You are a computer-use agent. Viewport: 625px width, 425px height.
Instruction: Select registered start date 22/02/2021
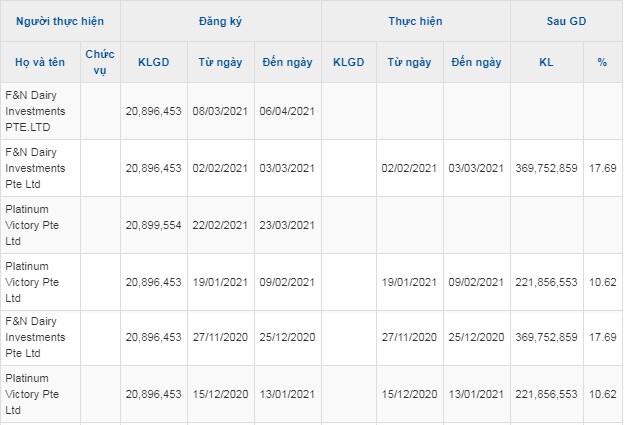220,225
